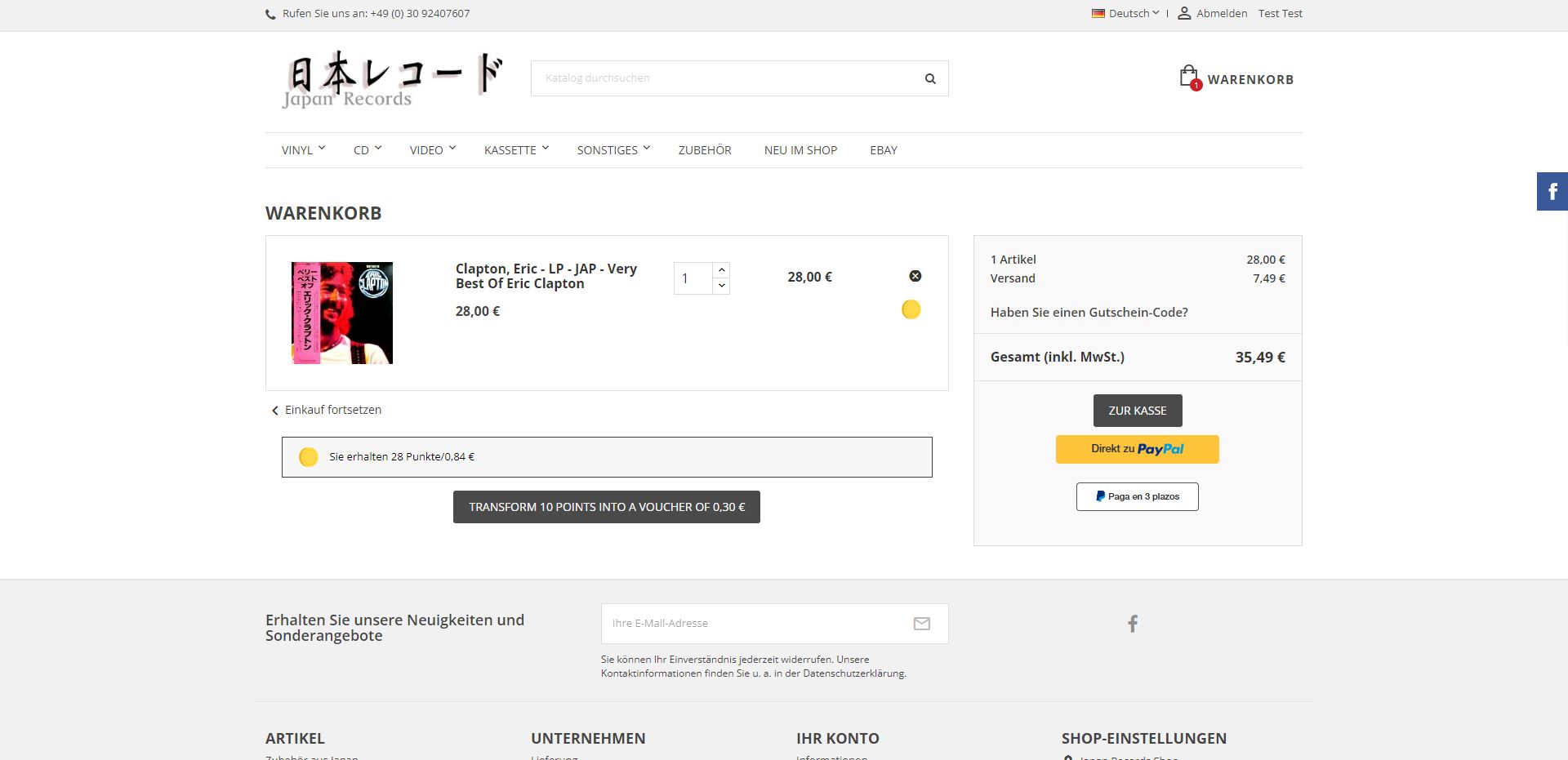Click the IHR KONTO footer heading

[838, 738]
